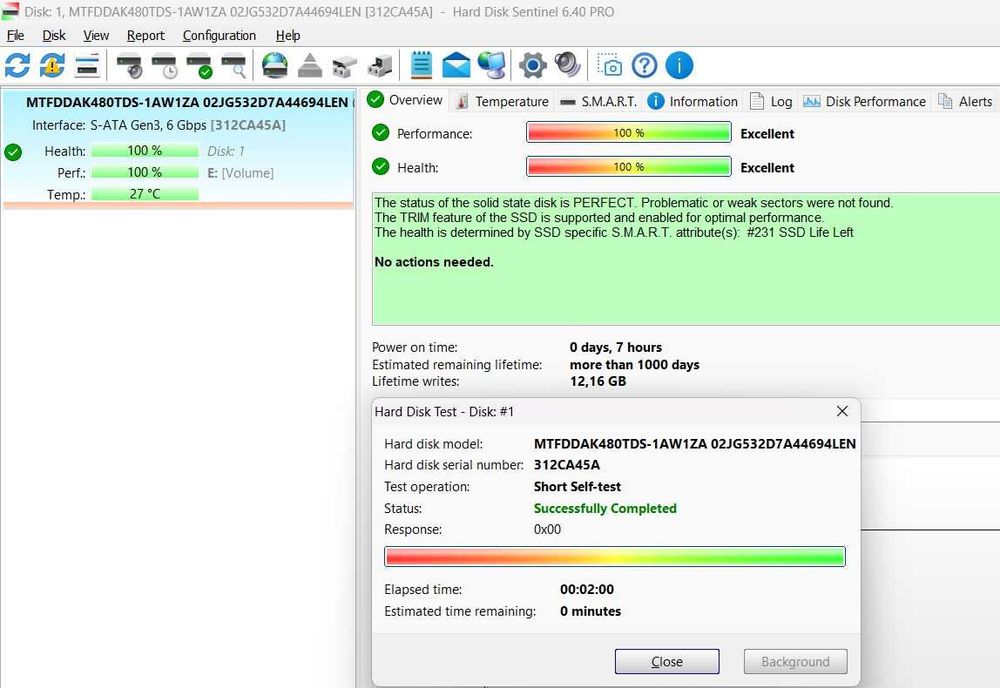Image resolution: width=1000 pixels, height=688 pixels.
Task: Click the stacked disk list toolbar icon
Action: 87,65
